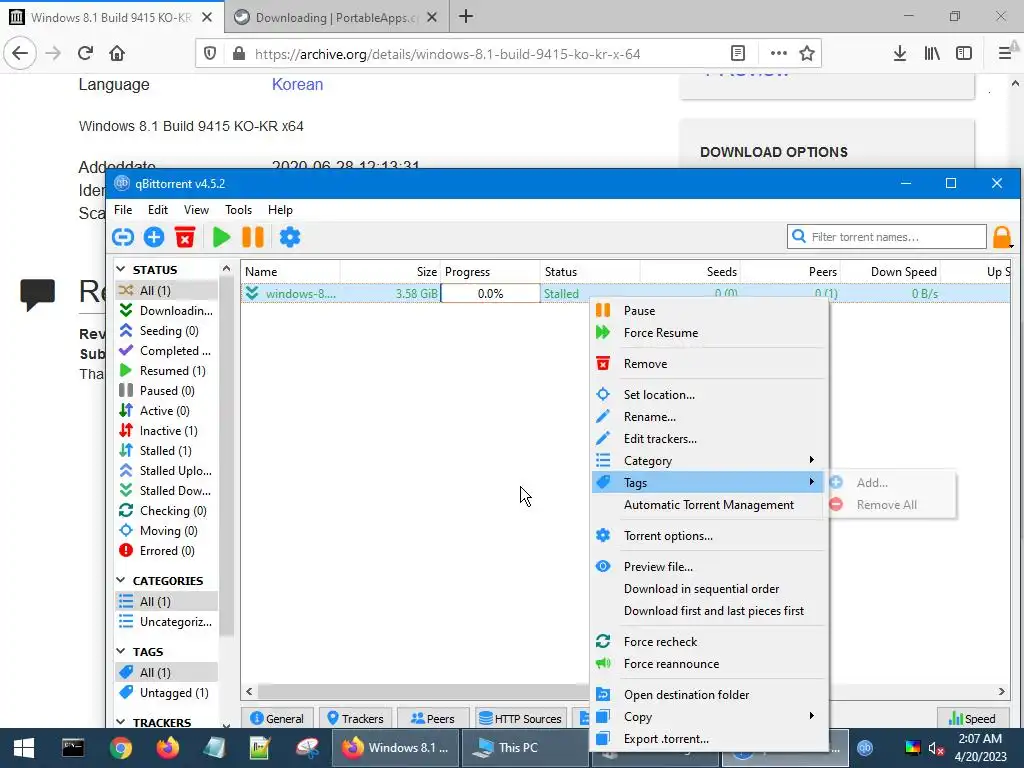Select Stalled (1) status filter
1024x768 pixels.
point(167,451)
